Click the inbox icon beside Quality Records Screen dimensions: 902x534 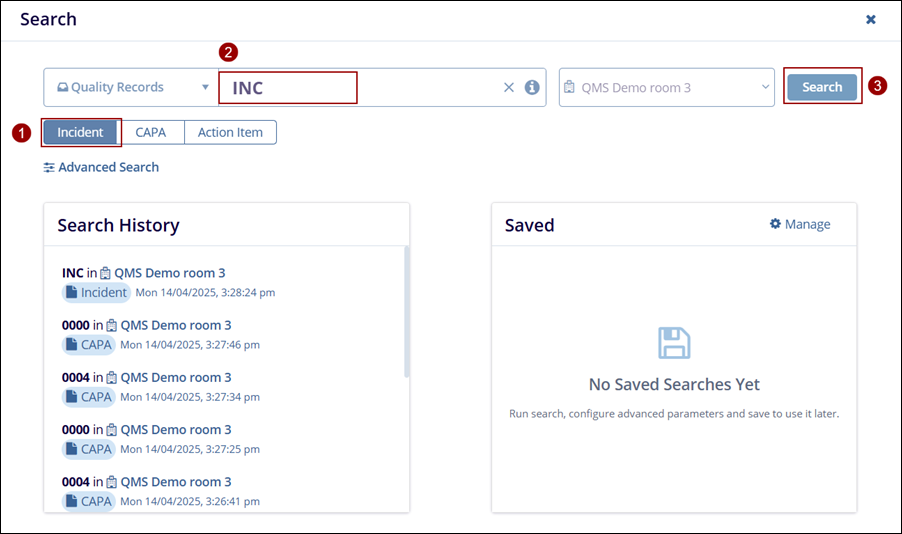pos(62,88)
